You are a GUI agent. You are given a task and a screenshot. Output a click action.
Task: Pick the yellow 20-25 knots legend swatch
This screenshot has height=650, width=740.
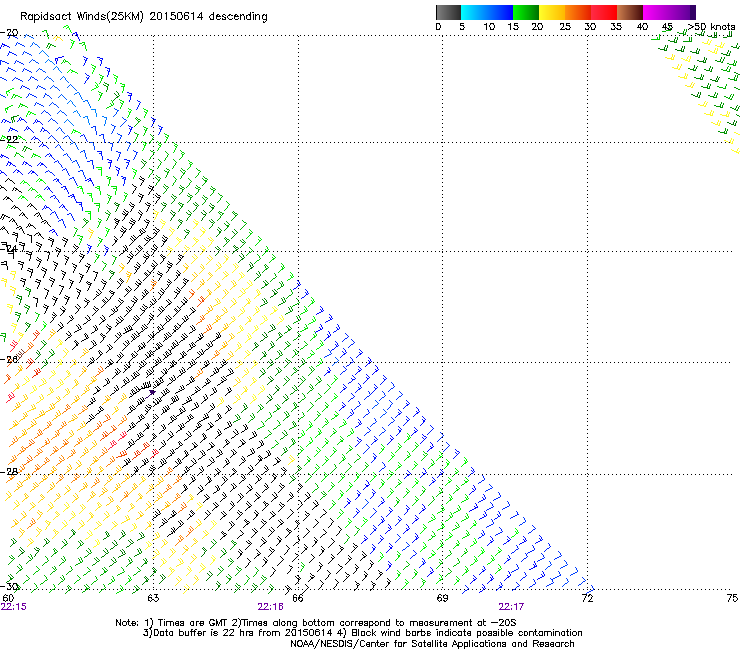click(552, 12)
